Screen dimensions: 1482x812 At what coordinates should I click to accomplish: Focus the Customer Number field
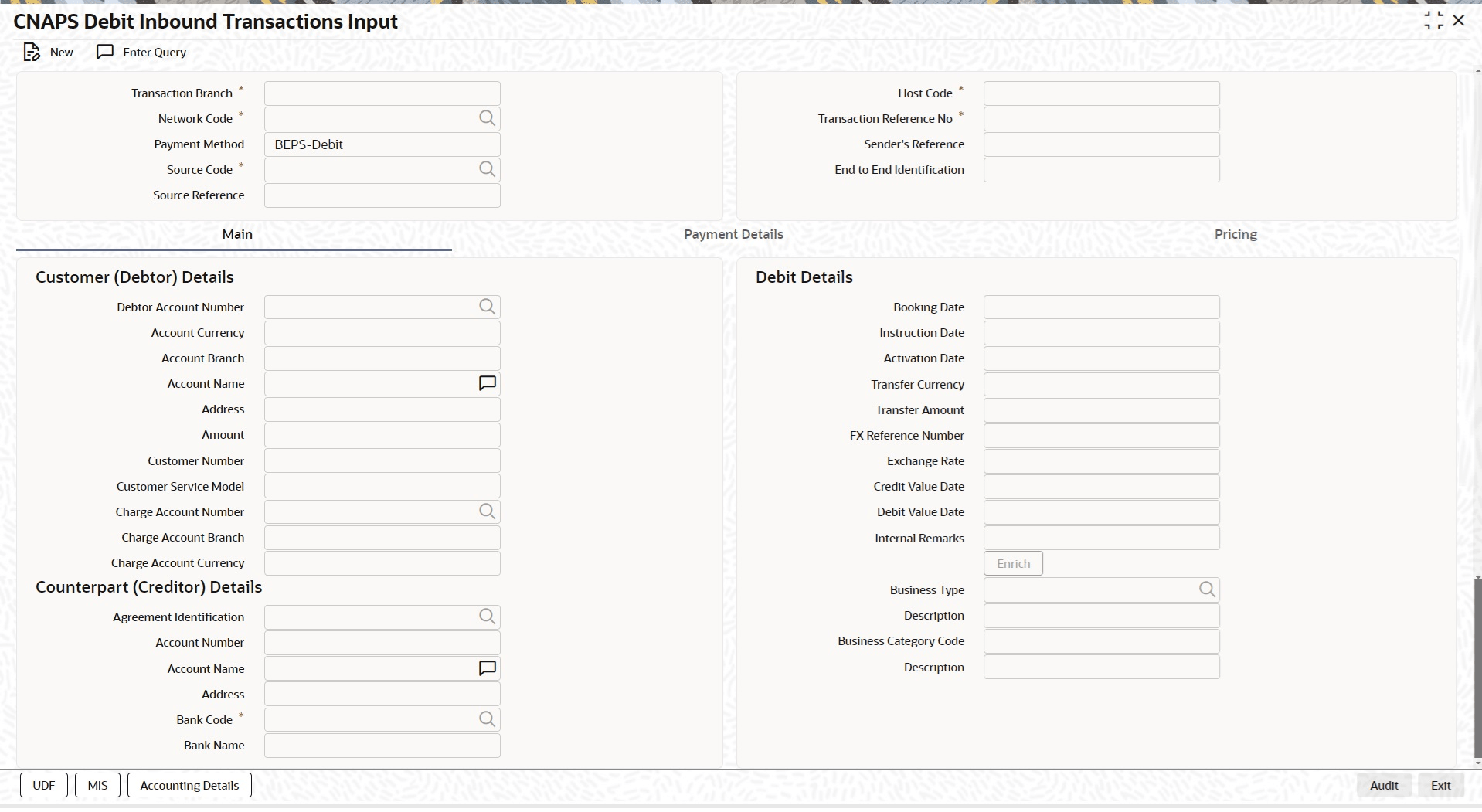pos(382,461)
